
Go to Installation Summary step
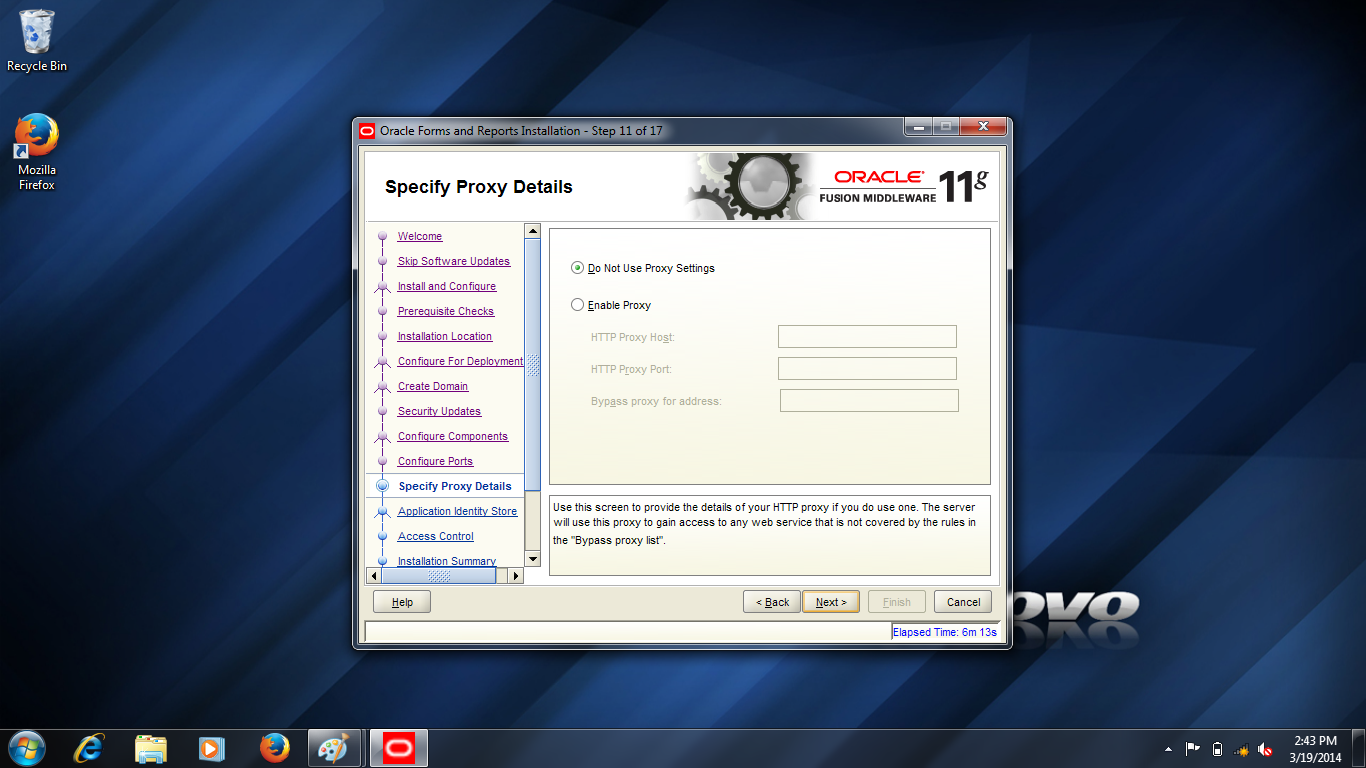(x=447, y=561)
